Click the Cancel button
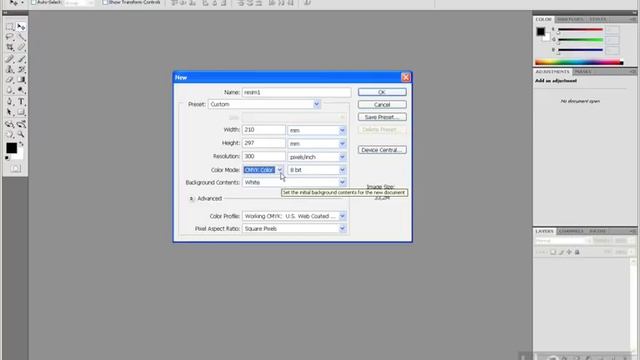This screenshot has height=360, width=640. [x=382, y=104]
